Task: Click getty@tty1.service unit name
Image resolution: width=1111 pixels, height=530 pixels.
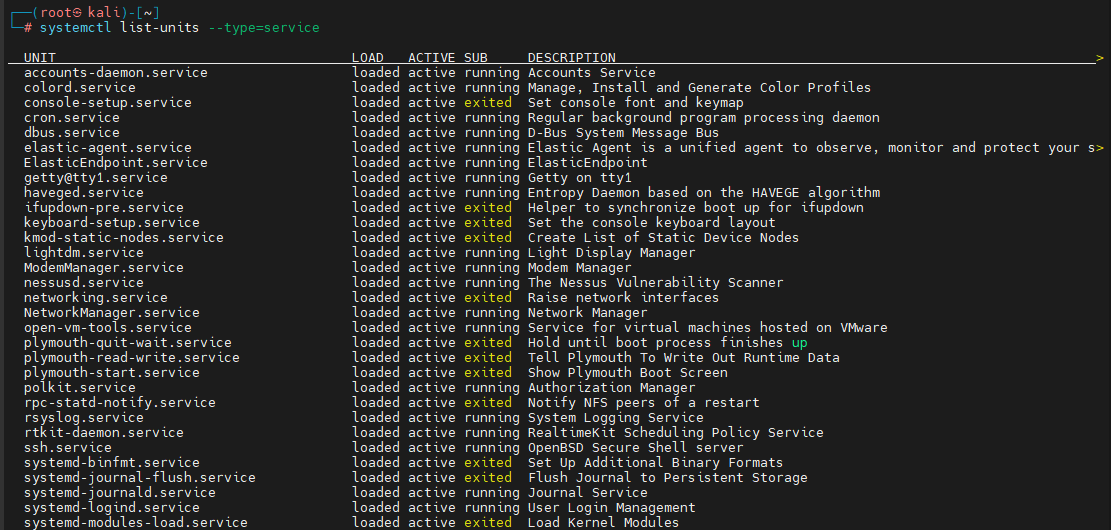Action: [96, 178]
